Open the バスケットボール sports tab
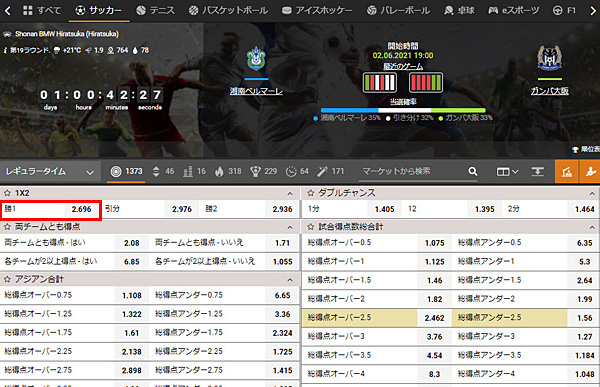 (228, 10)
